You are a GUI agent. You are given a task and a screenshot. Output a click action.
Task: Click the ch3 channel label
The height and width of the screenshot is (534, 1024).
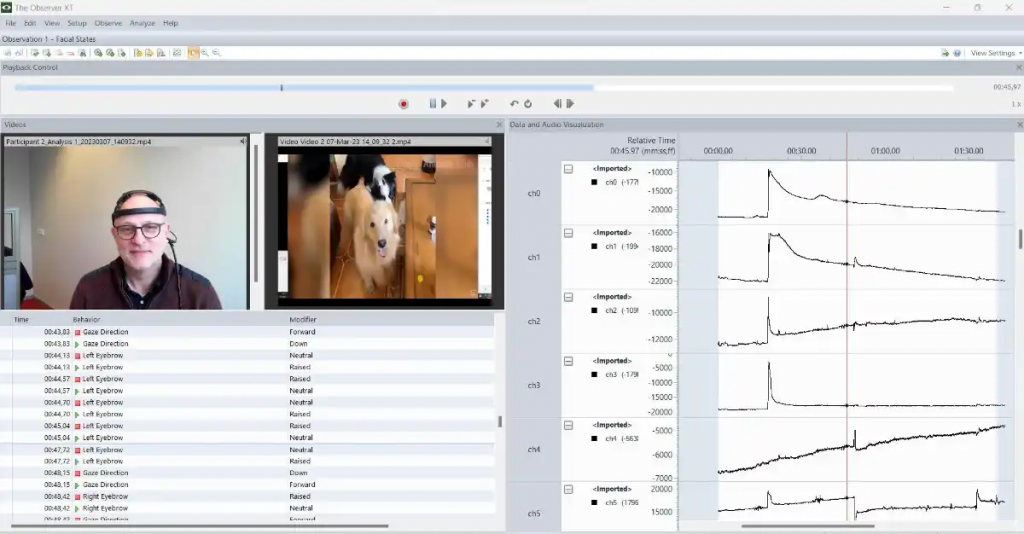(534, 385)
